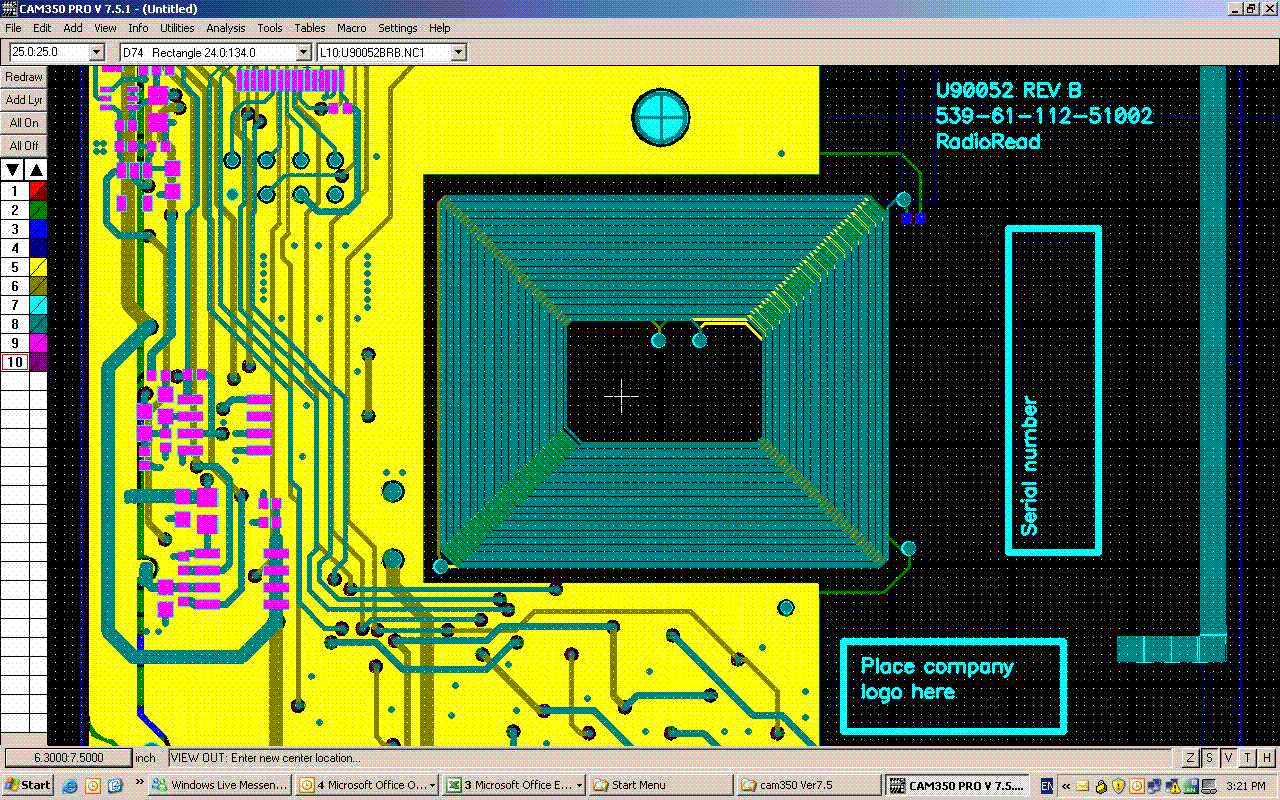Select active layer 10 number
Viewport: 1280px width, 800px height.
(14, 362)
